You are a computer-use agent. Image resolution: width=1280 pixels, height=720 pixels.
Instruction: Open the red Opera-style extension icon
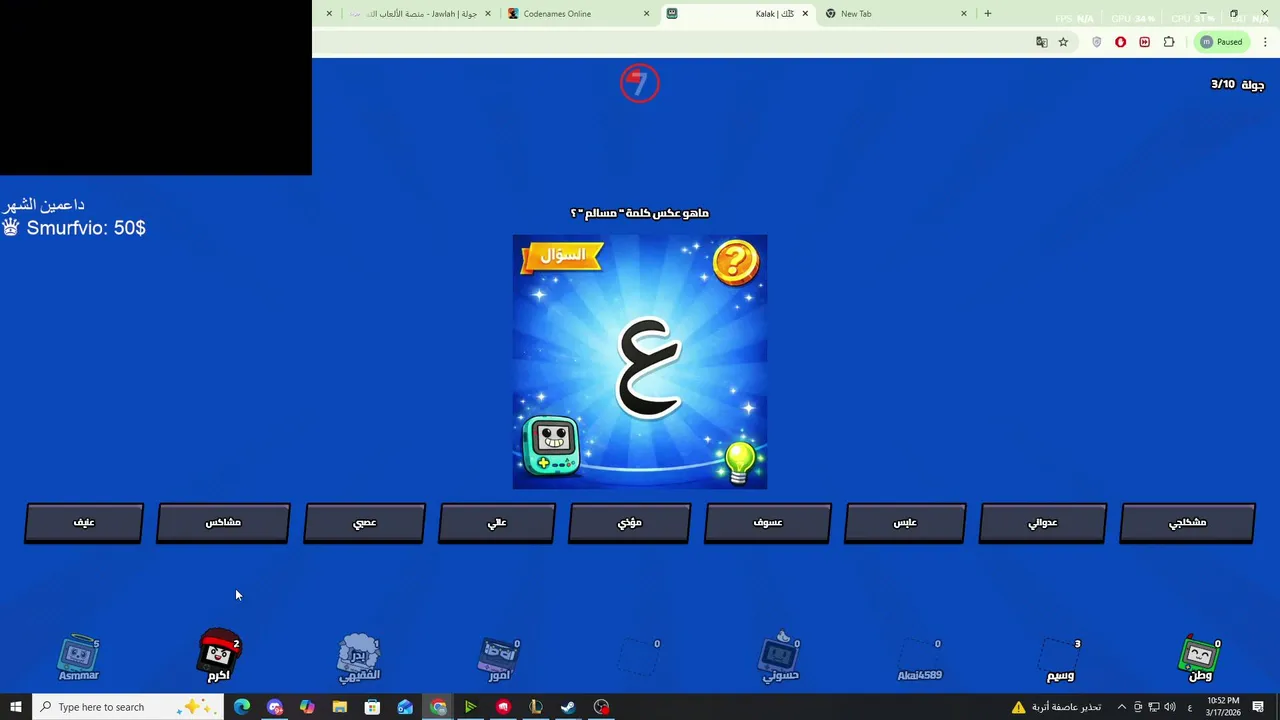(x=1121, y=42)
